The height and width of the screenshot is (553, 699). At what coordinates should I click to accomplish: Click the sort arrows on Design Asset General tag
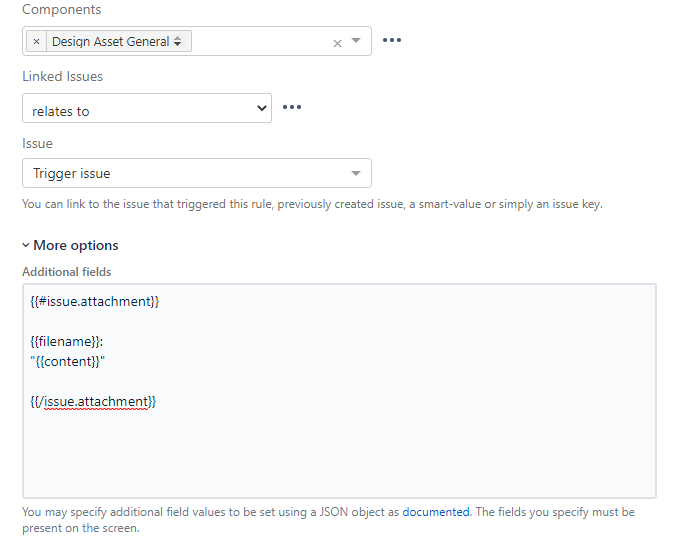click(177, 41)
